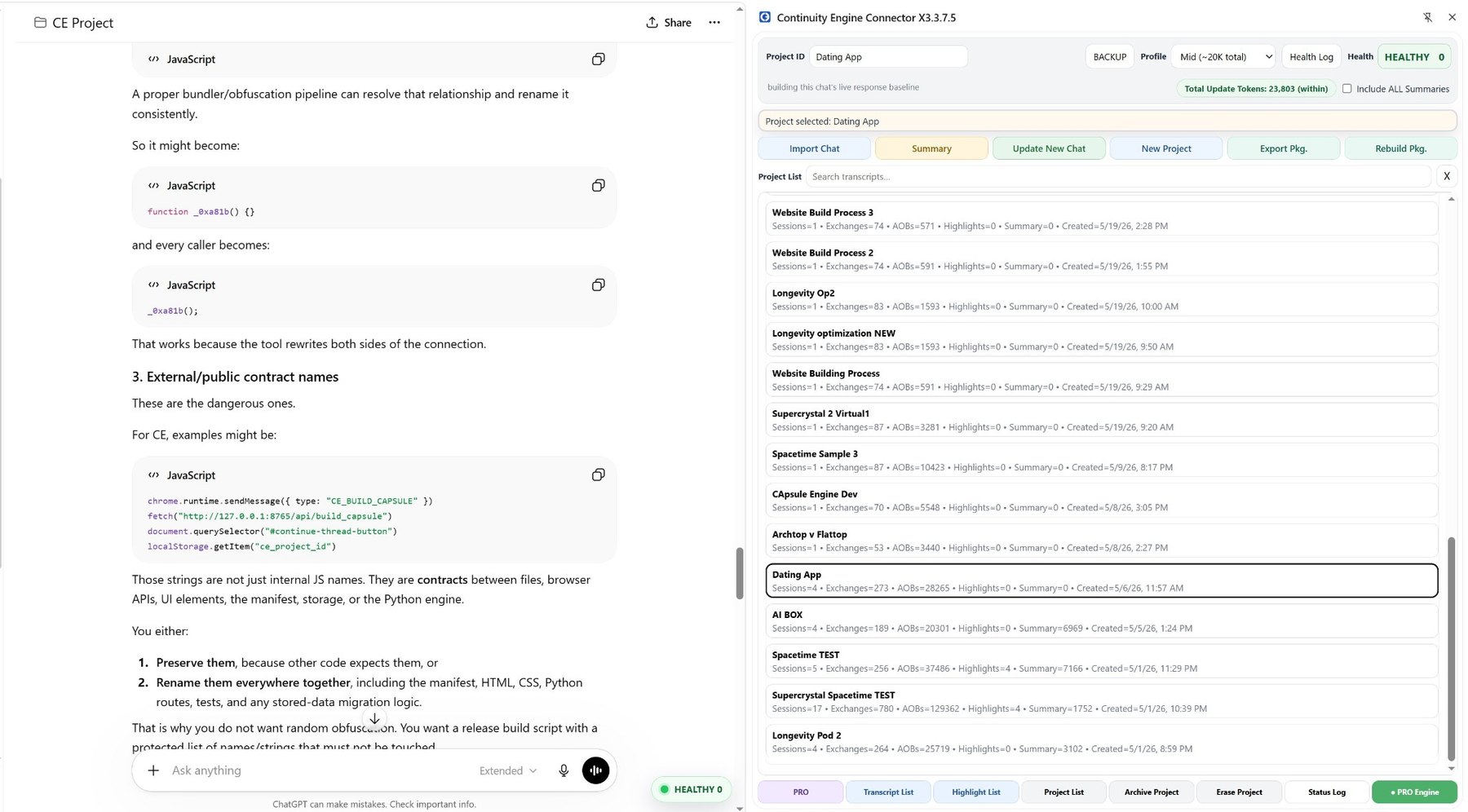Image resolution: width=1468 pixels, height=812 pixels.
Task: Select Supercrystal Spacetime TEST project
Action: [x=1101, y=701]
